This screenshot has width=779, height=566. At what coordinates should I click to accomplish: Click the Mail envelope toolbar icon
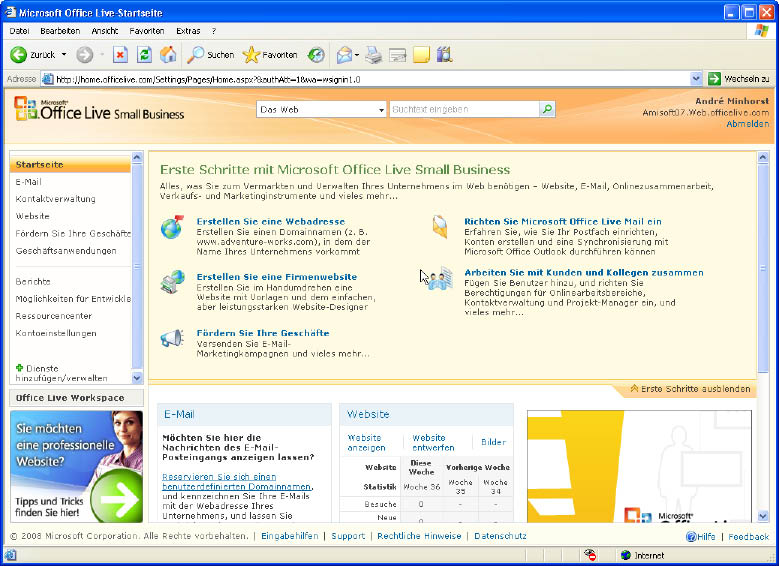pos(344,55)
